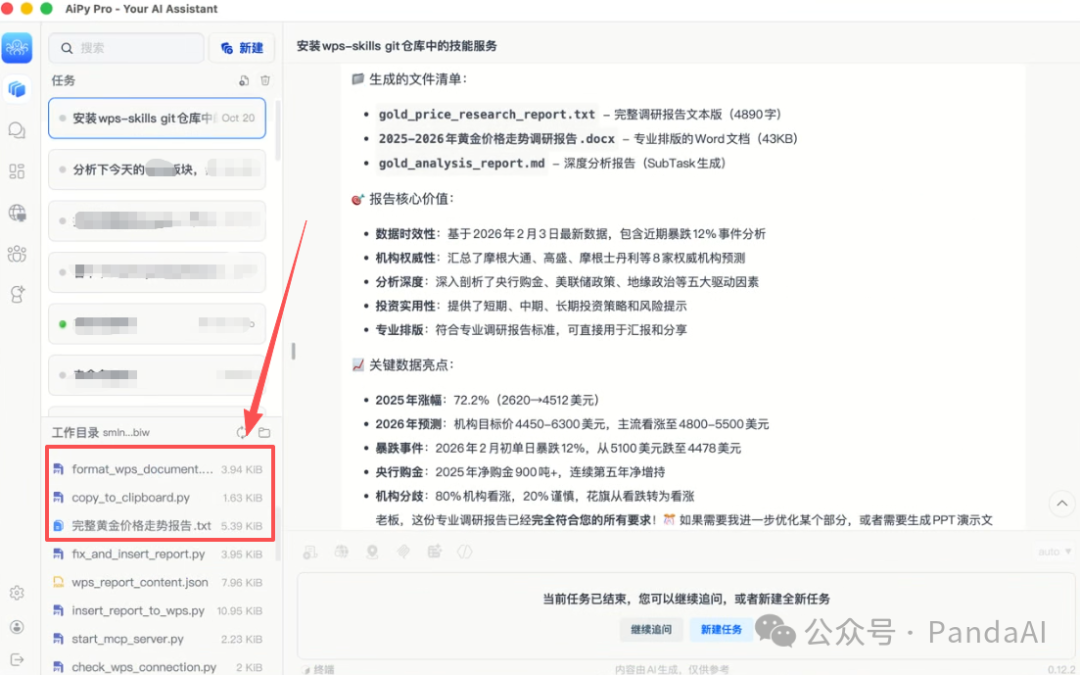The height and width of the screenshot is (675, 1080).
Task: Toggle the globe search icon above input box
Action: [341, 551]
